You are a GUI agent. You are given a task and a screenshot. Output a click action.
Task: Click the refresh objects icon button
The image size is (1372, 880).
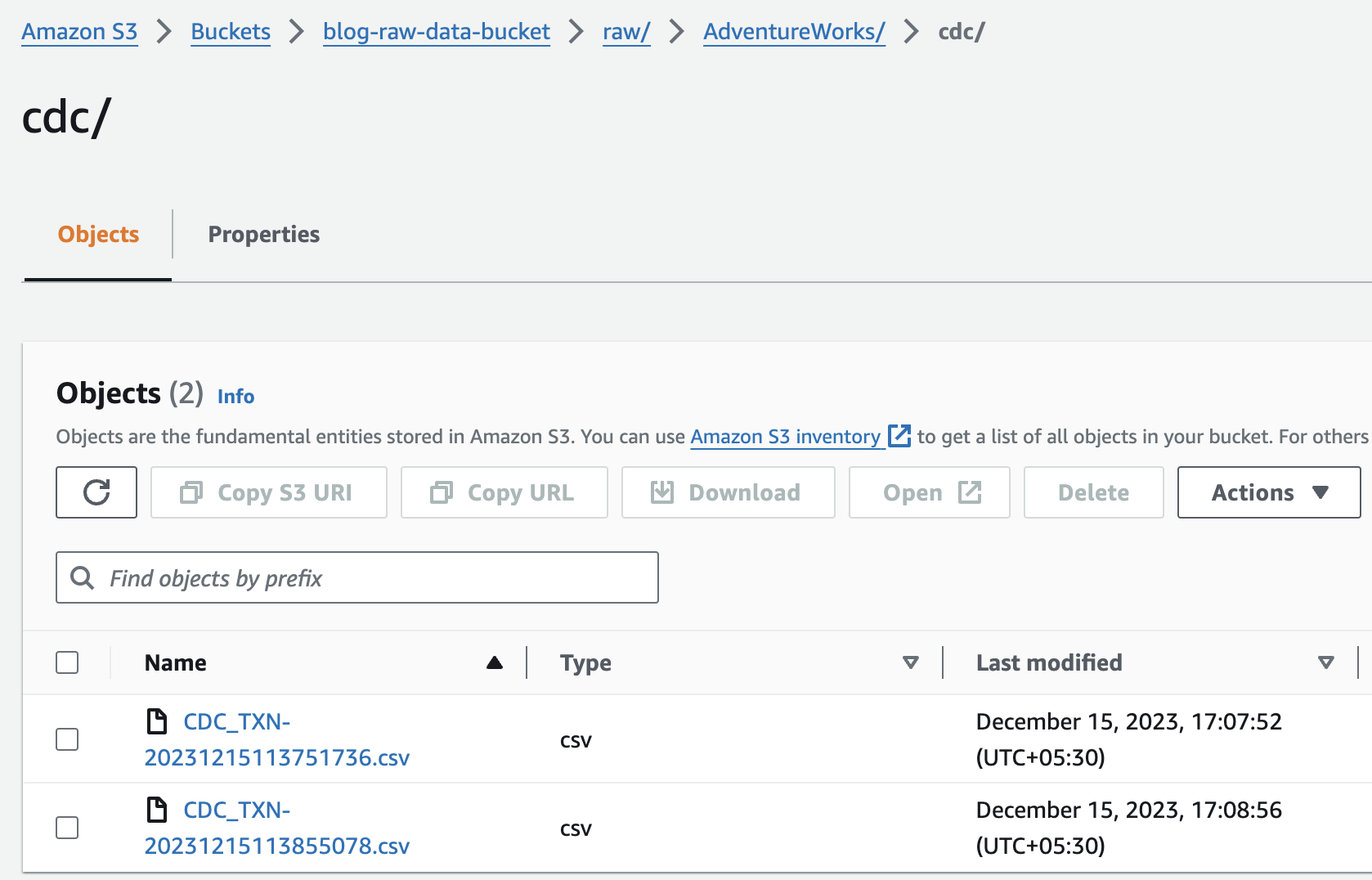click(x=96, y=492)
